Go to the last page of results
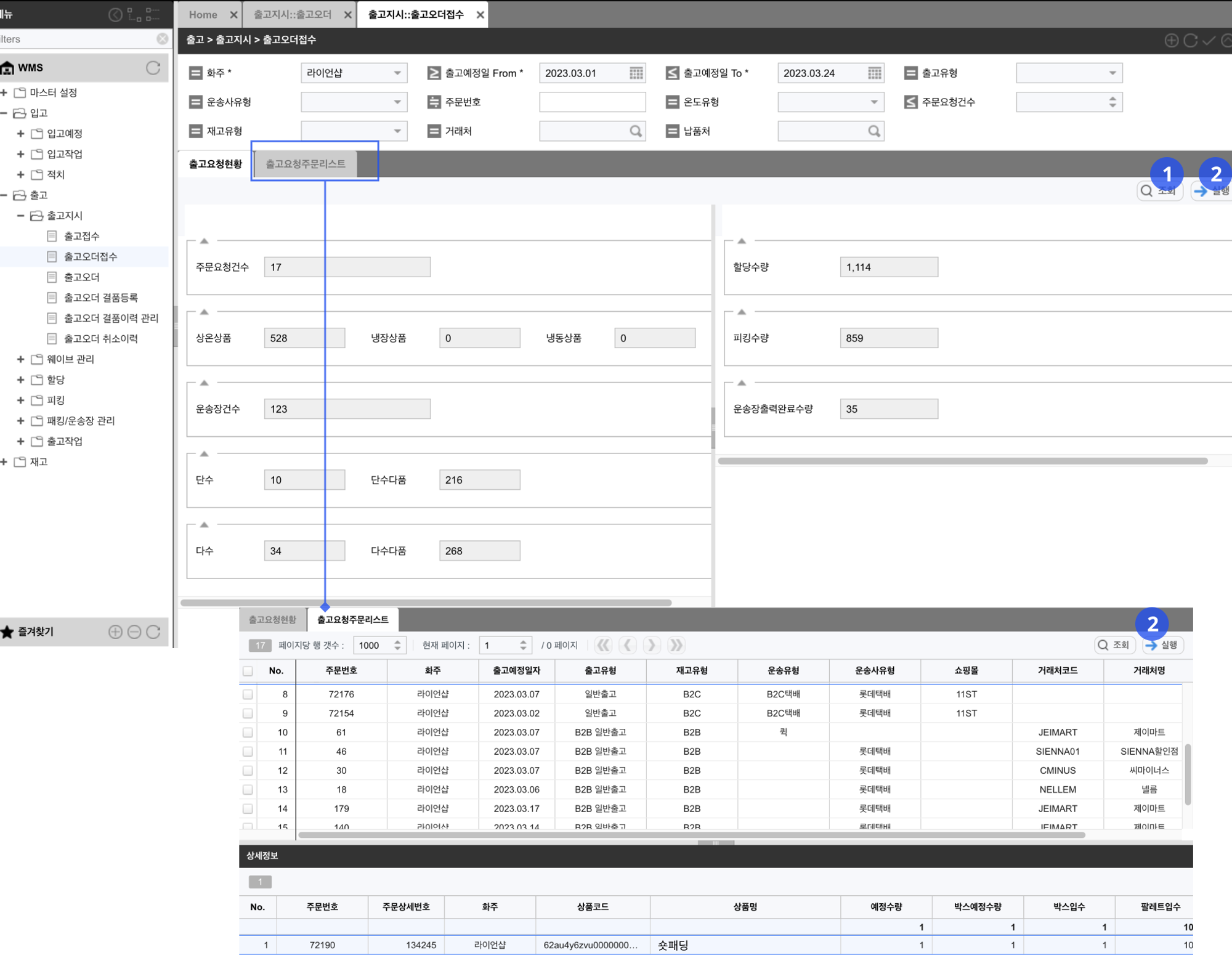 [676, 645]
